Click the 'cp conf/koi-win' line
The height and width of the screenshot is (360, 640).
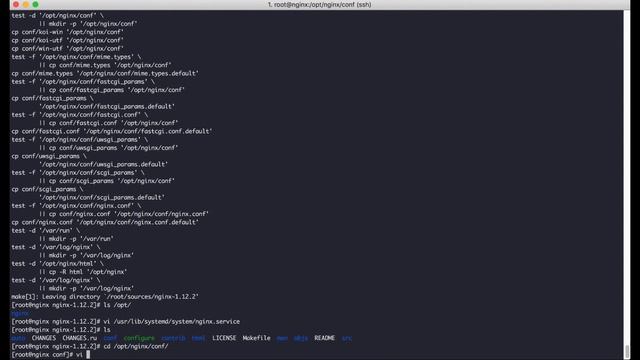[x=67, y=32]
